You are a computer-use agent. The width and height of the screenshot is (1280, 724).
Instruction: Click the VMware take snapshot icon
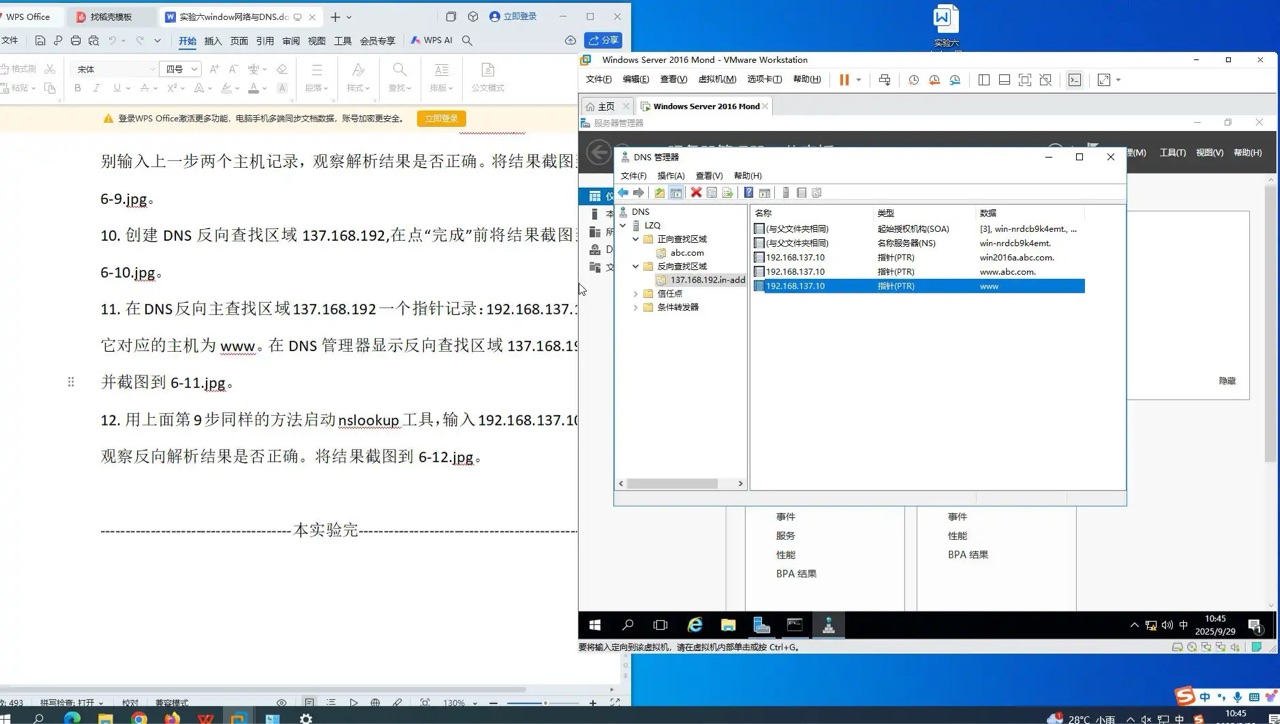(913, 80)
